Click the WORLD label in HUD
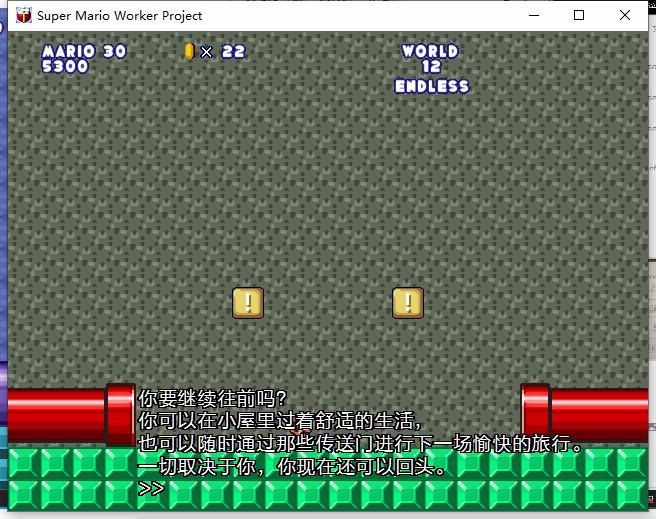The height and width of the screenshot is (519, 656). pyautogui.click(x=430, y=51)
